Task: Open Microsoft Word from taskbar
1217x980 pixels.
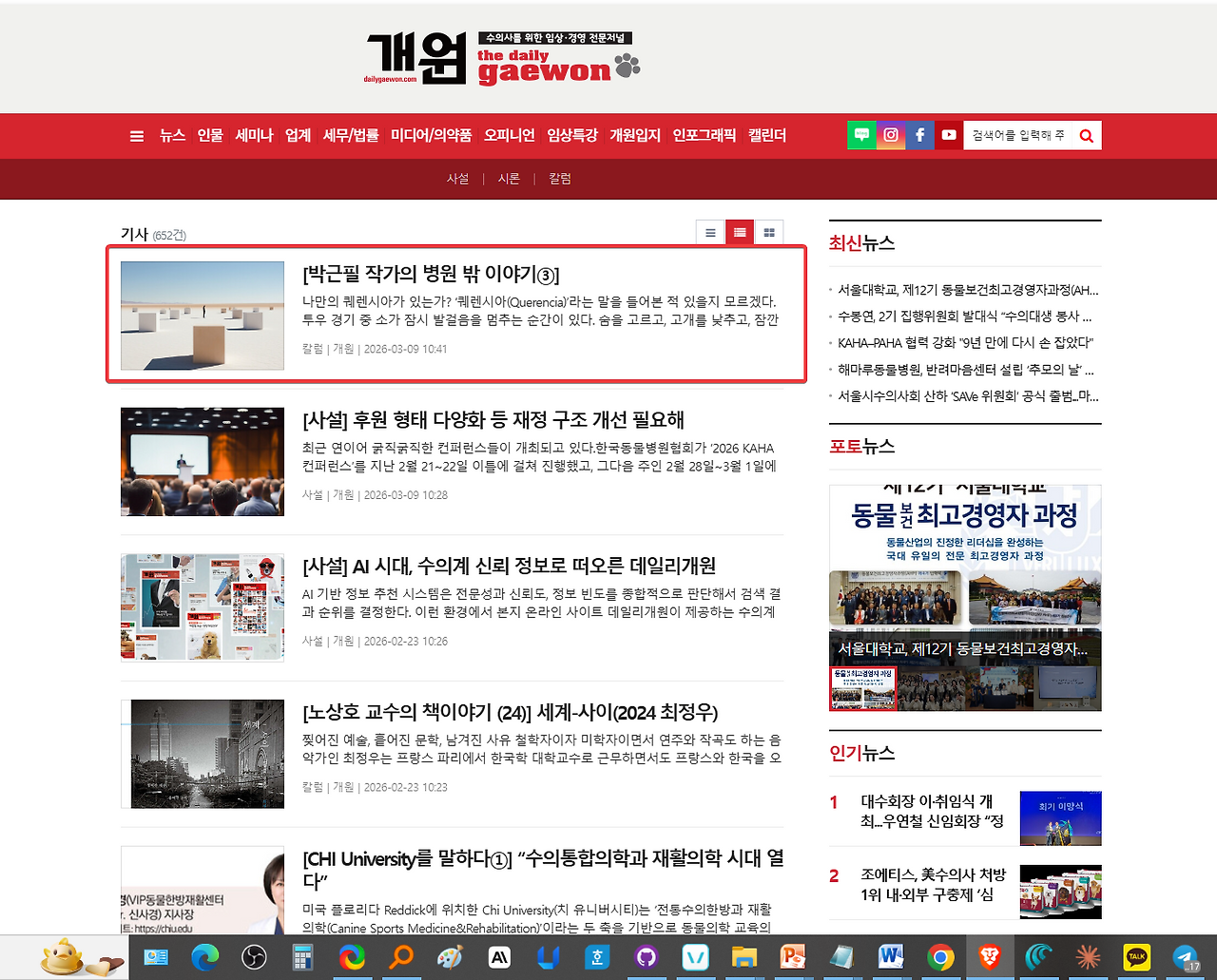Action: click(x=891, y=957)
